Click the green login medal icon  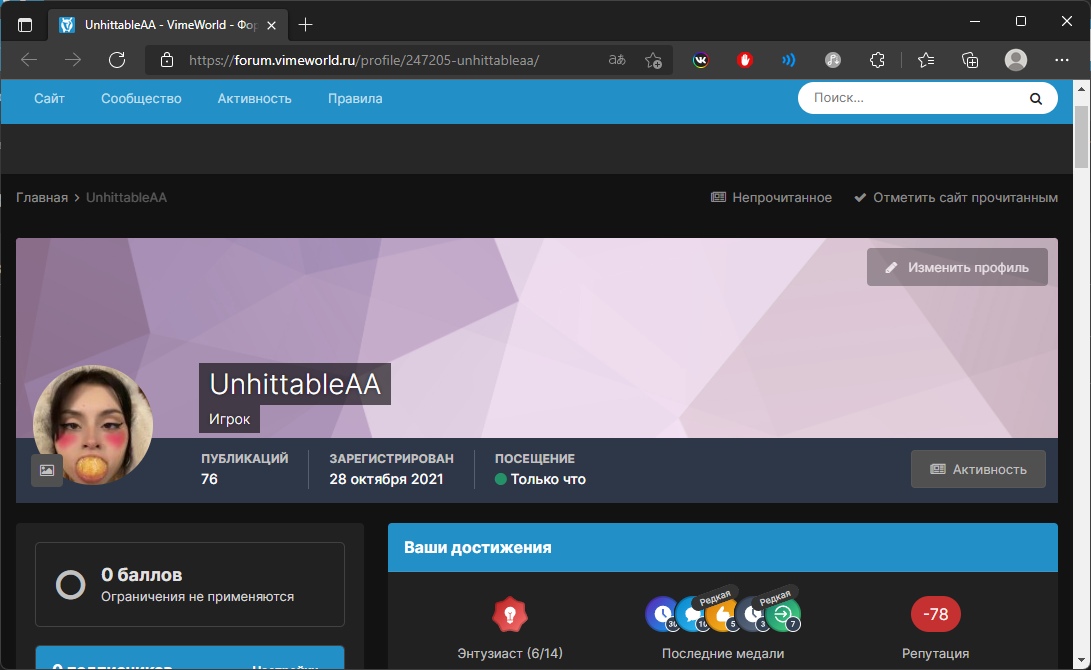[x=783, y=614]
